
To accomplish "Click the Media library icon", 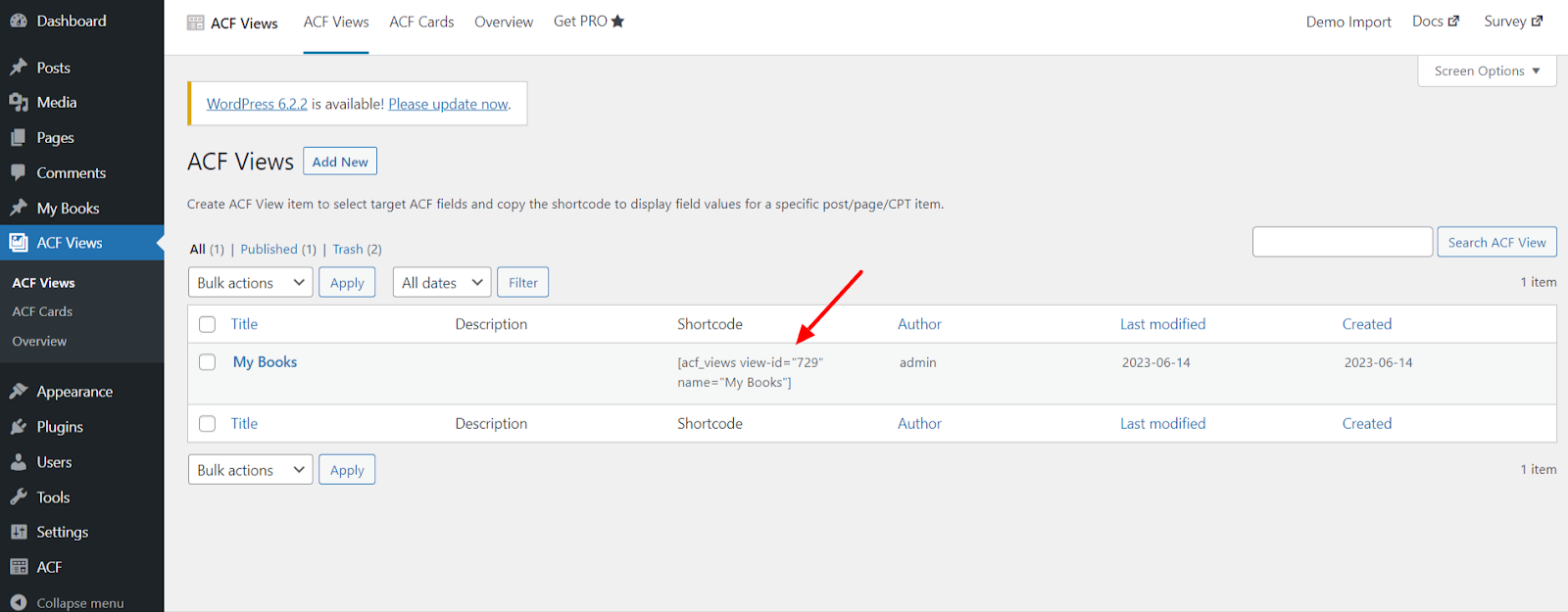I will (x=18, y=102).
